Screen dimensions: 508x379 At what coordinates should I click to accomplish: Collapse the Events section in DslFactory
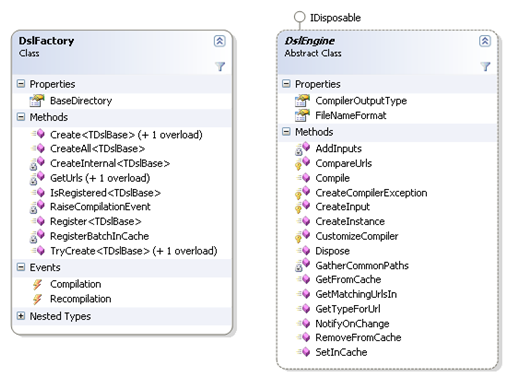(x=21, y=267)
